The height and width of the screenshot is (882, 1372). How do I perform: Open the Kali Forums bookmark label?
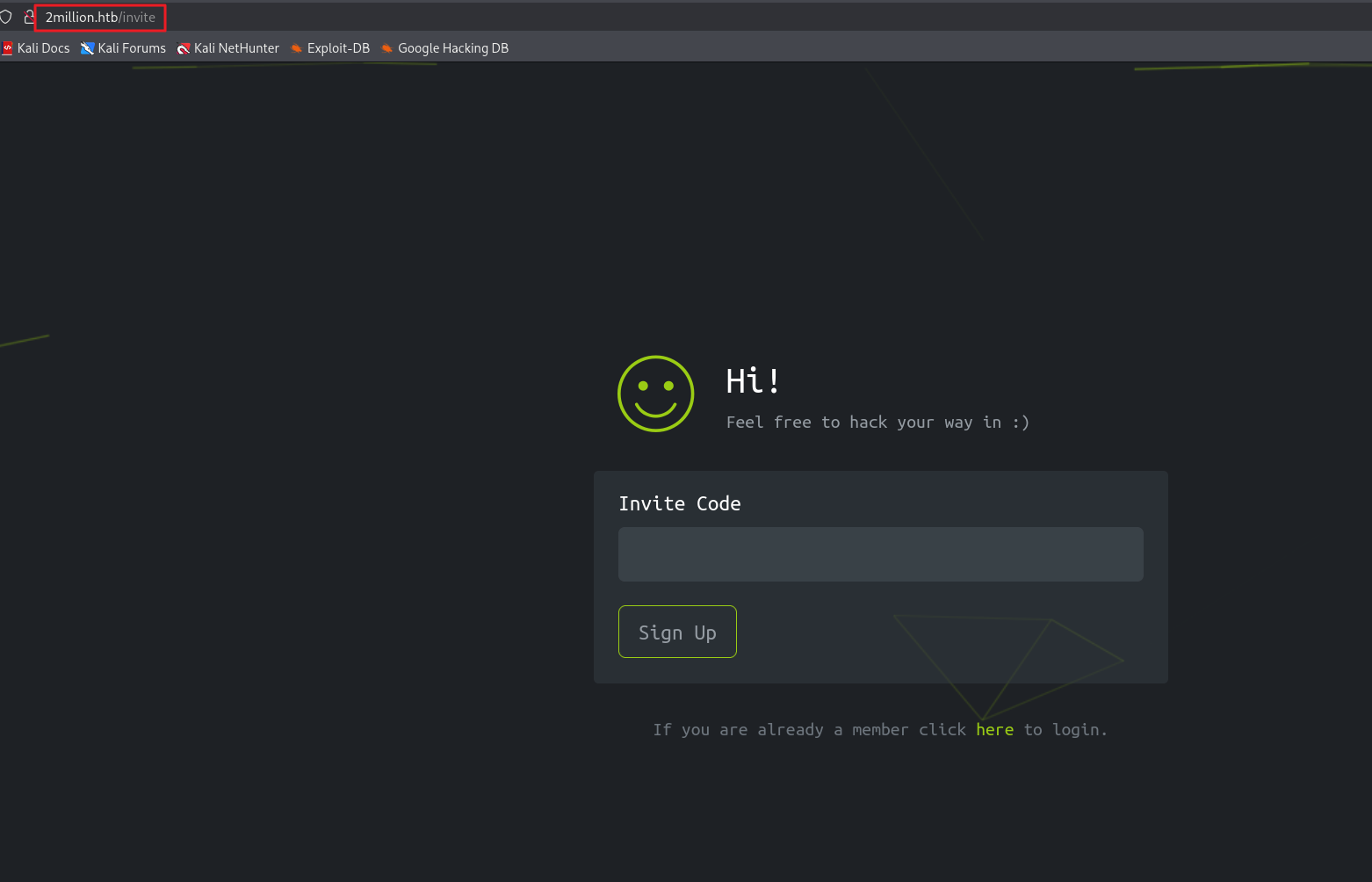tap(132, 48)
